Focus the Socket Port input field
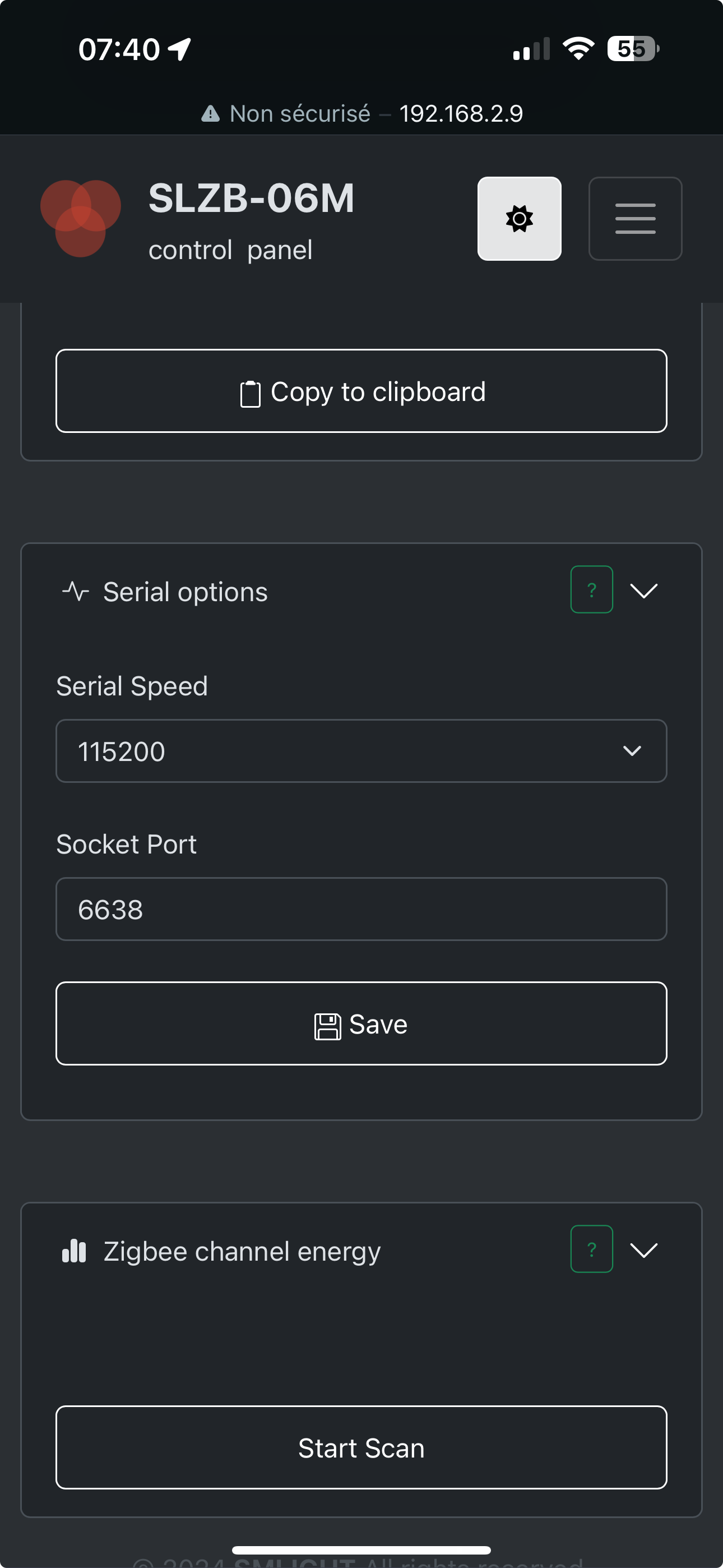This screenshot has height=1568, width=723. pos(361,910)
